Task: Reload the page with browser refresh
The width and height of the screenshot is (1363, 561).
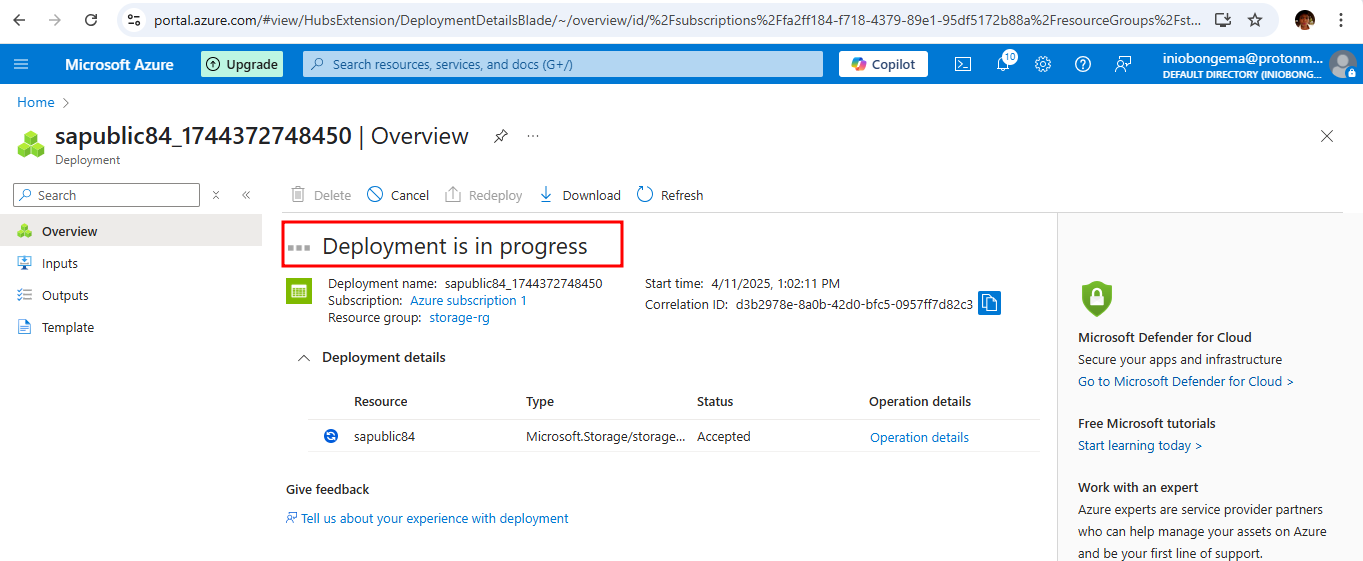Action: (x=91, y=20)
